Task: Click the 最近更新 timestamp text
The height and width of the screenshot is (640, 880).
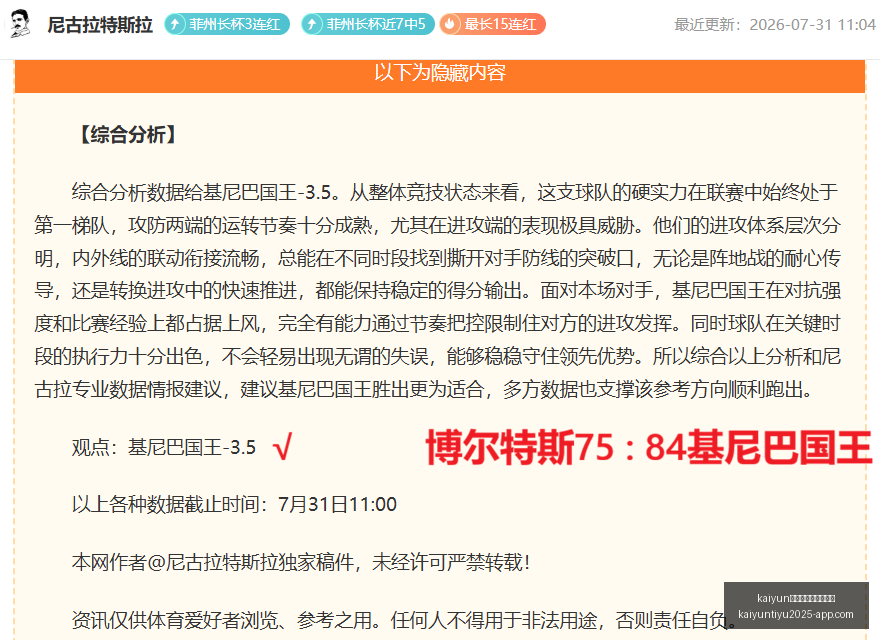Action: pos(774,25)
